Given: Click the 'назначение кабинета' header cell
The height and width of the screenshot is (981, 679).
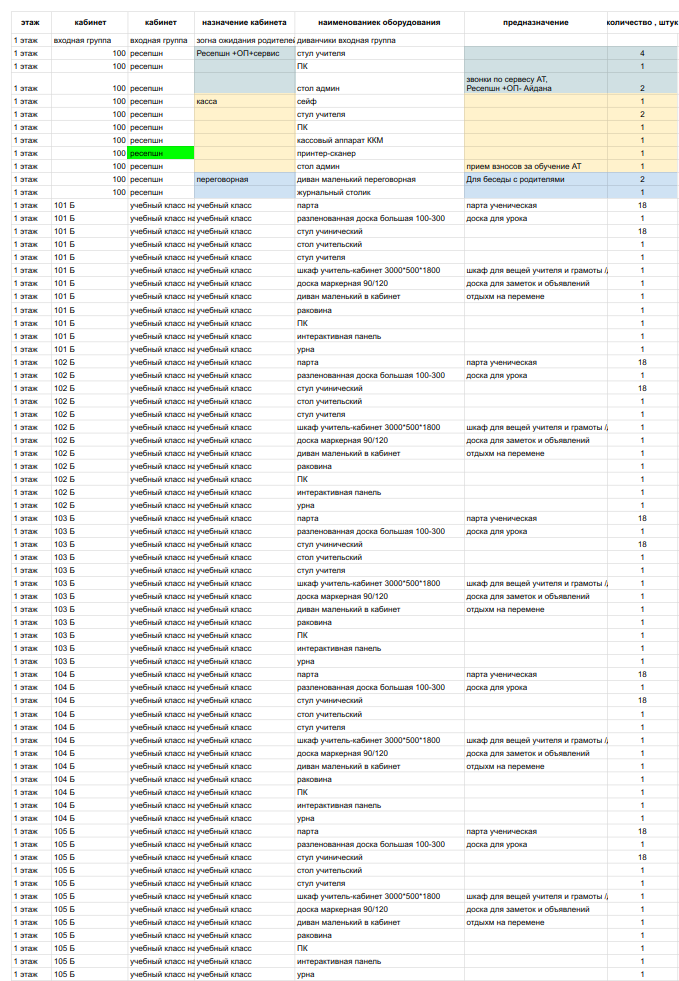Looking at the screenshot, I should pyautogui.click(x=244, y=23).
